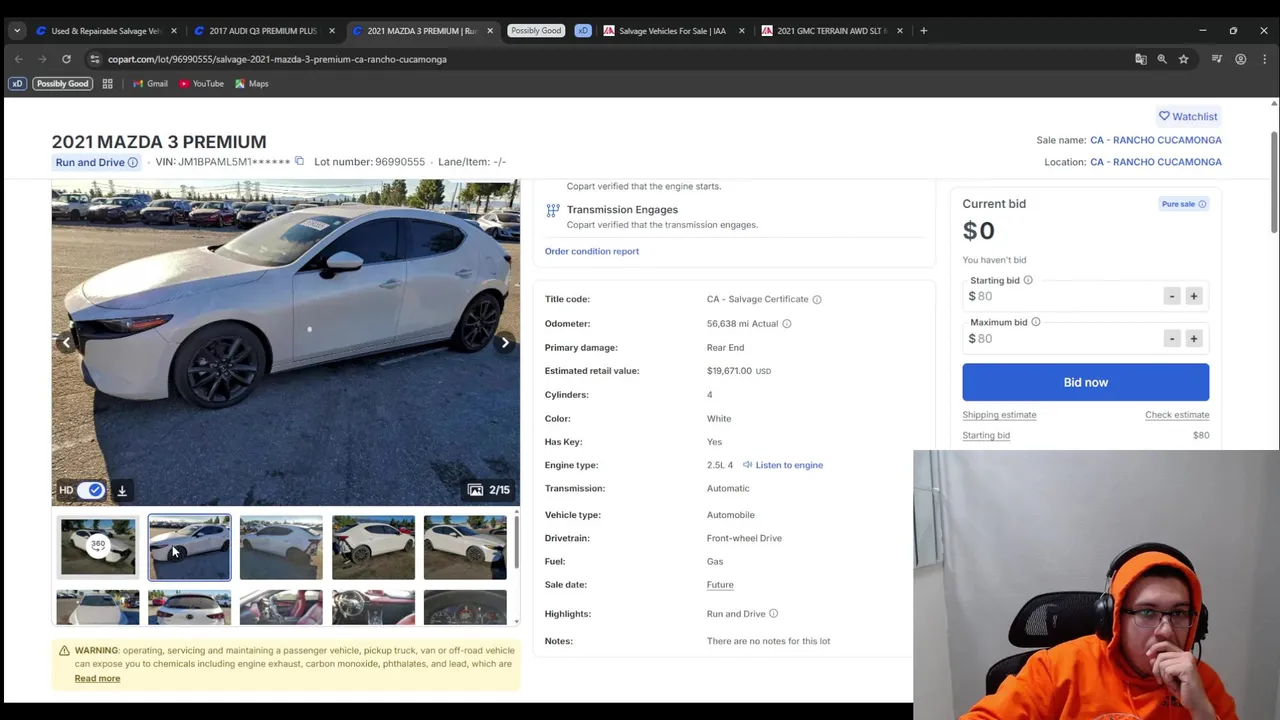This screenshot has height=720, width=1280.
Task: Open Gmail bookmark
Action: coord(150,84)
